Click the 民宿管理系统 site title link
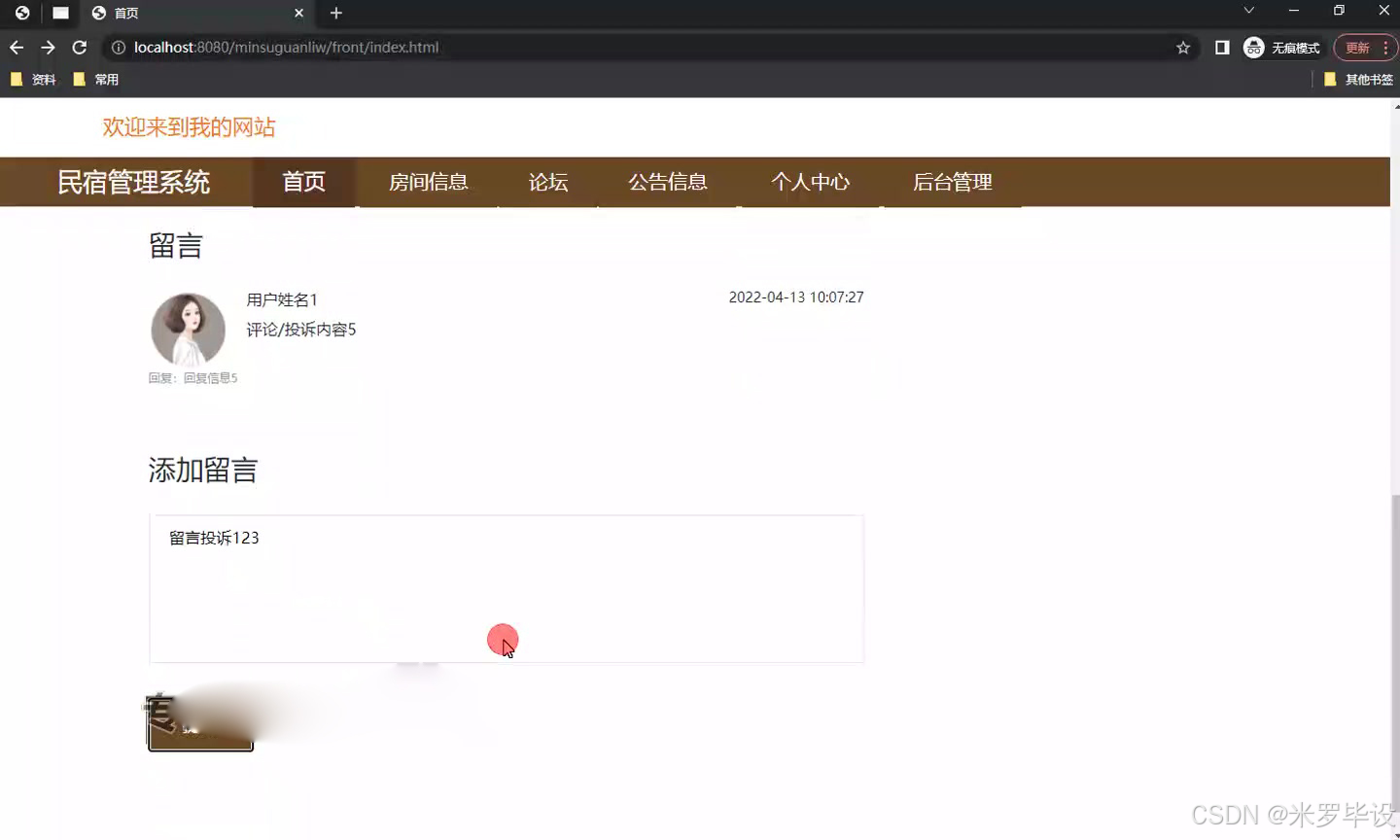This screenshot has width=1400, height=840. pos(136,182)
